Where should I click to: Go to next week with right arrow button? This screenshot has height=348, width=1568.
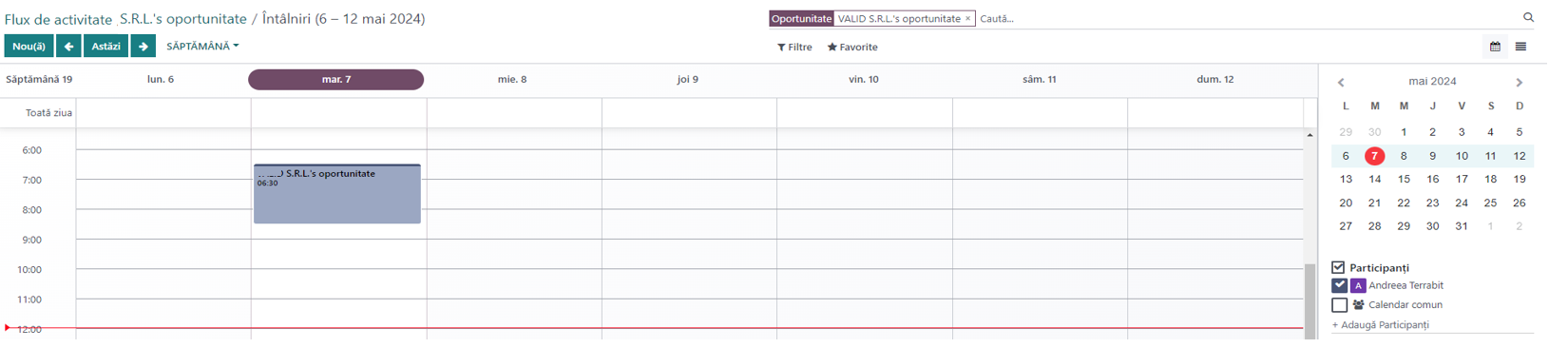(x=143, y=46)
